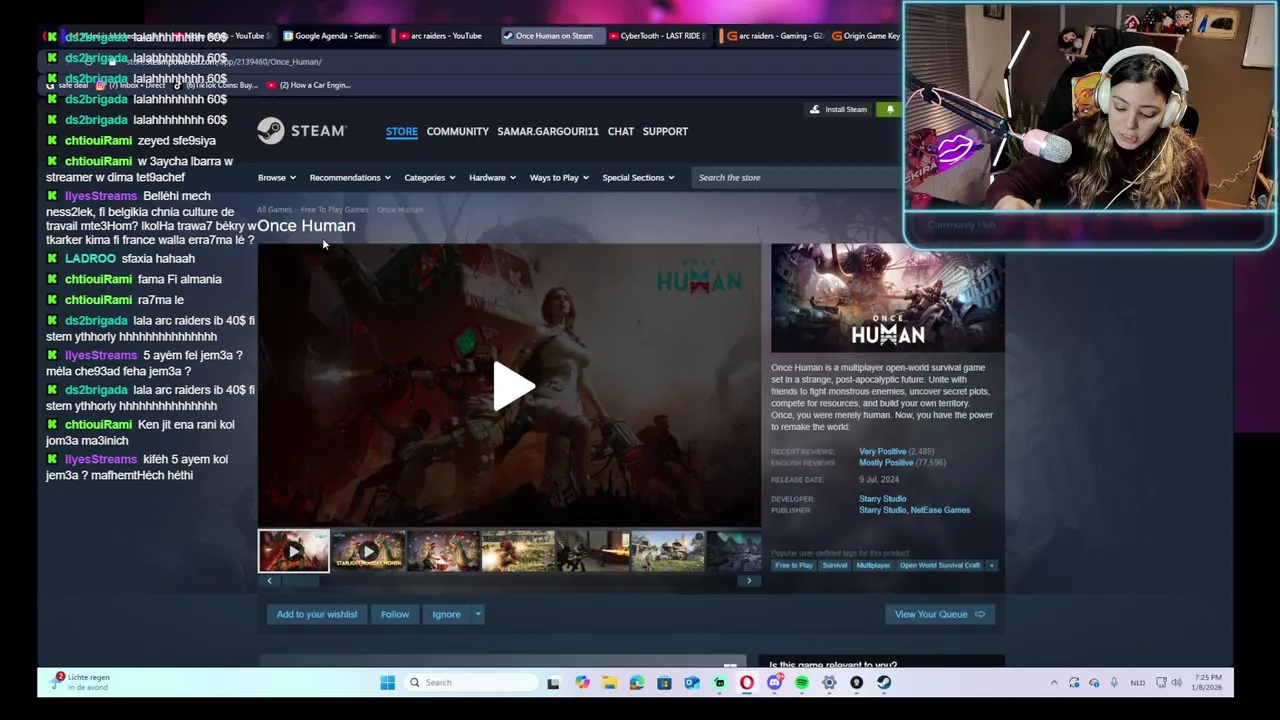Expand the Special Sections dropdown

point(638,177)
